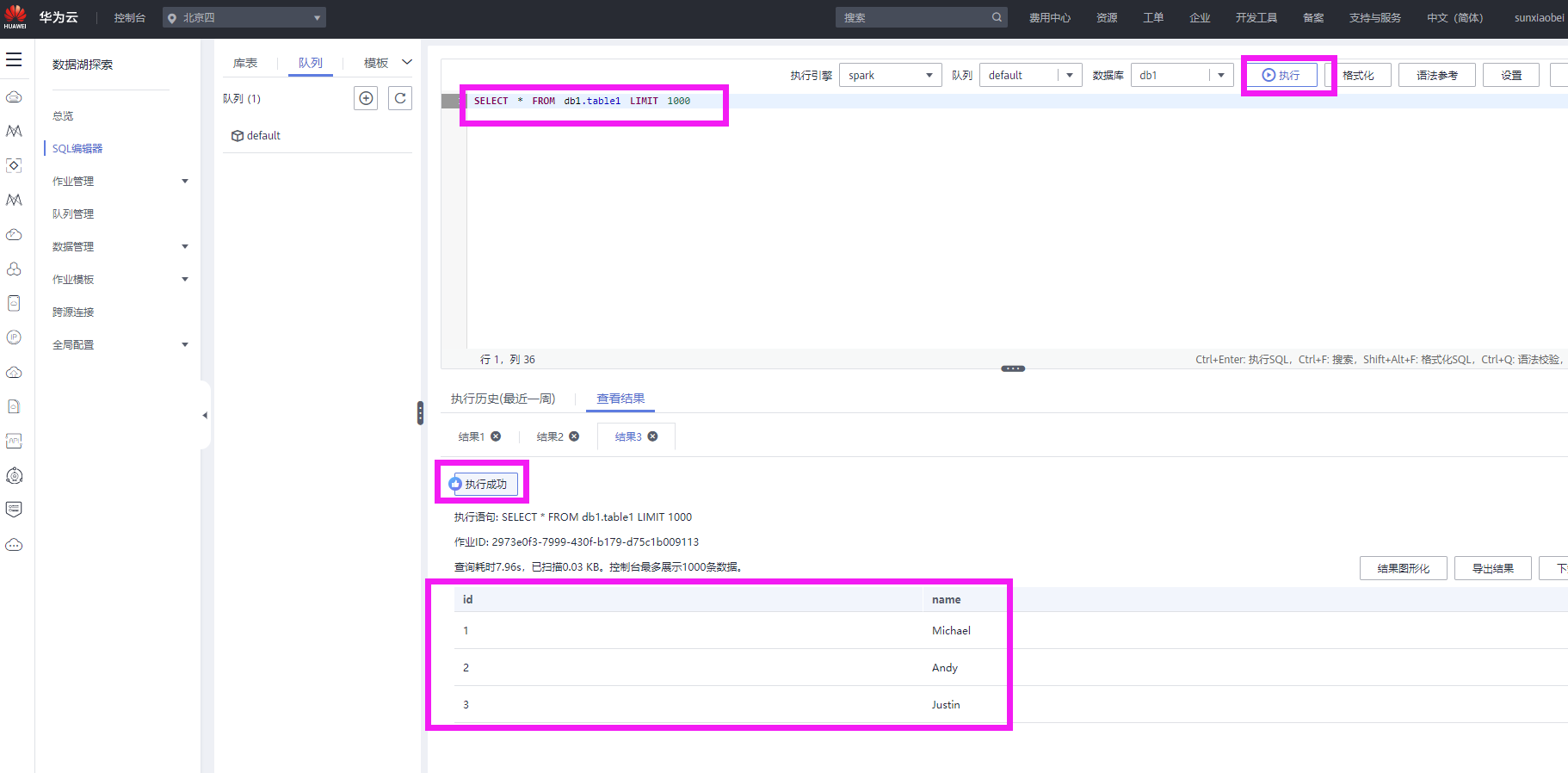Switch to the 模板 tab
This screenshot has width=1568, height=773.
[376, 63]
